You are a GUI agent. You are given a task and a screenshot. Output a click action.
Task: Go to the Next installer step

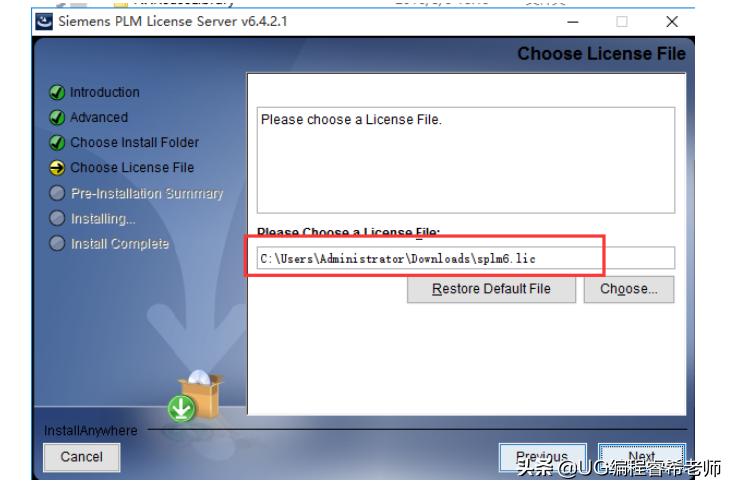[x=642, y=457]
